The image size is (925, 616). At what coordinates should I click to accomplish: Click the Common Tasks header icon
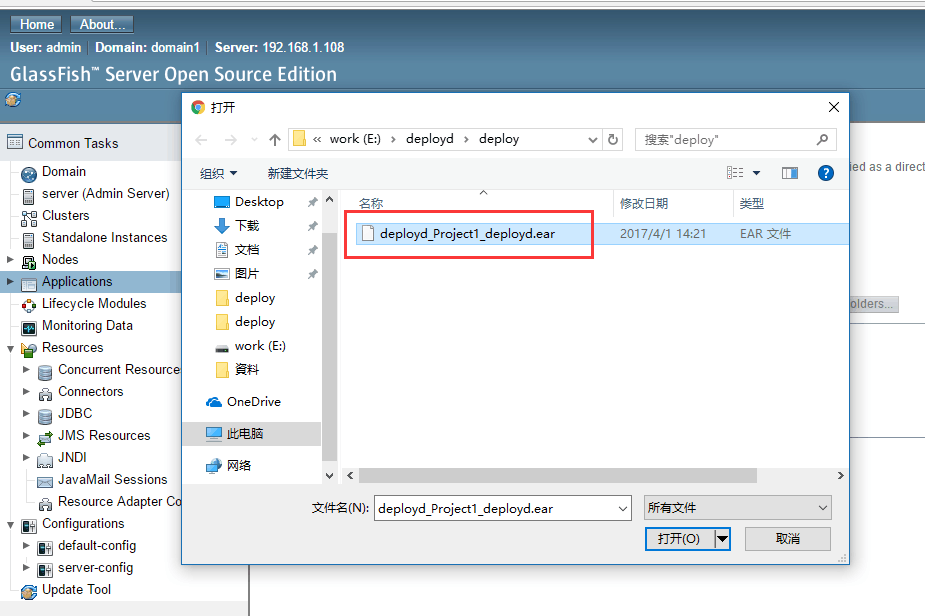click(x=15, y=142)
